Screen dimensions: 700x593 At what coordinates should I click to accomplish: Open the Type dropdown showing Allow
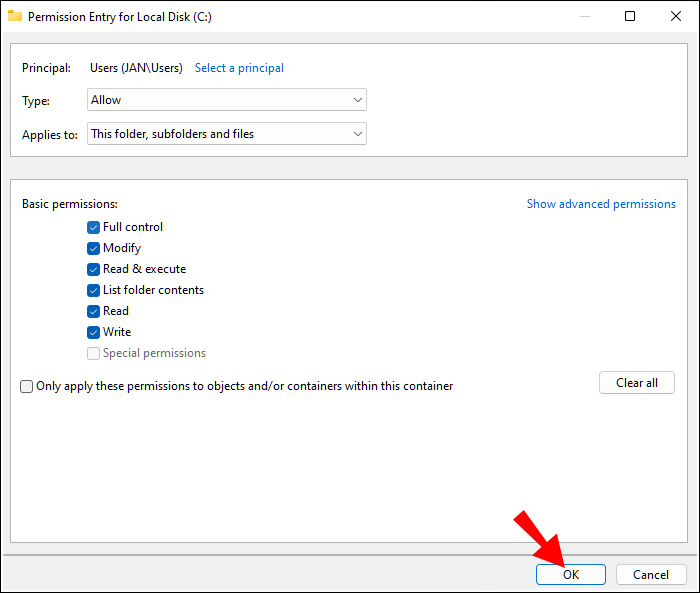[227, 100]
